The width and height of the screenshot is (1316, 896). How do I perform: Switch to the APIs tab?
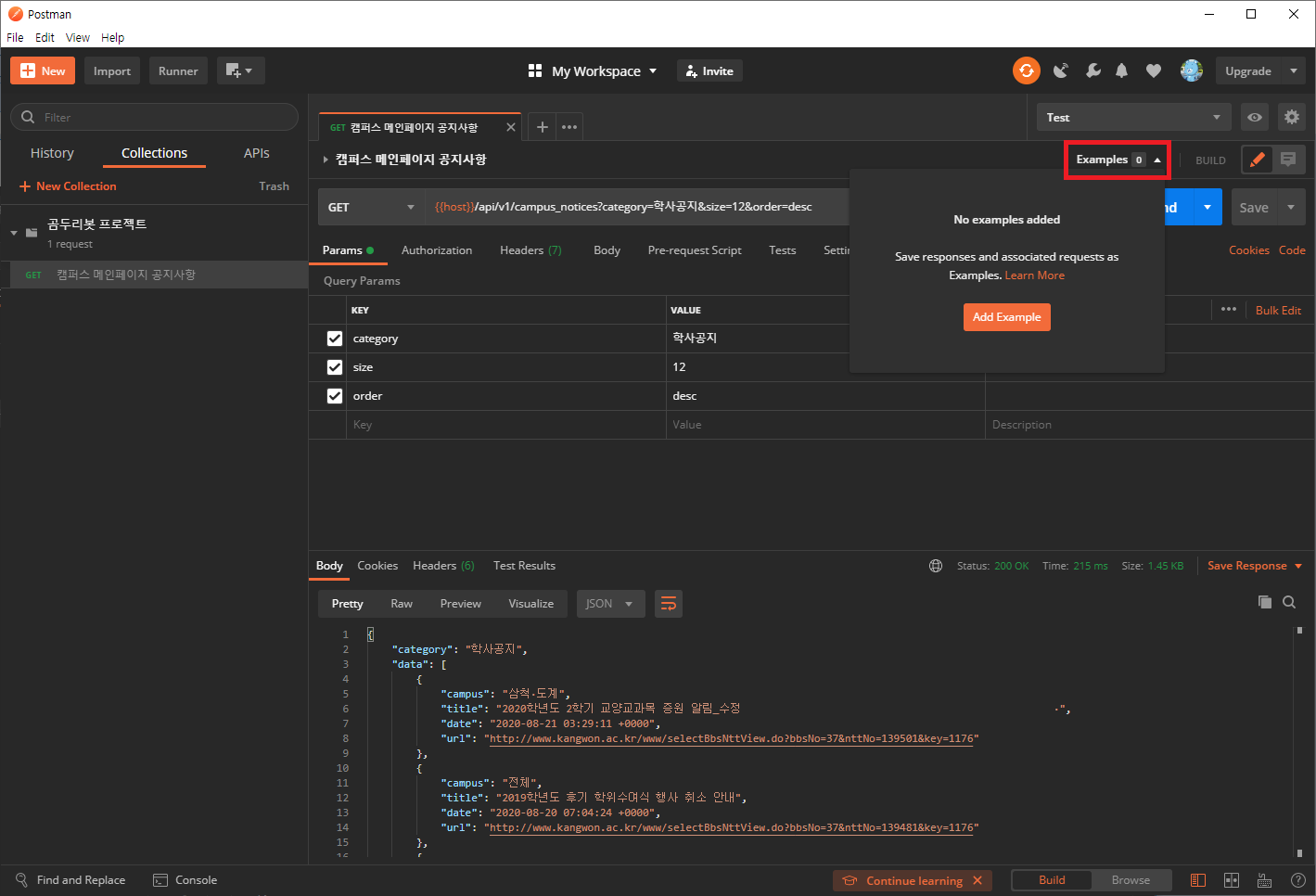[x=257, y=153]
